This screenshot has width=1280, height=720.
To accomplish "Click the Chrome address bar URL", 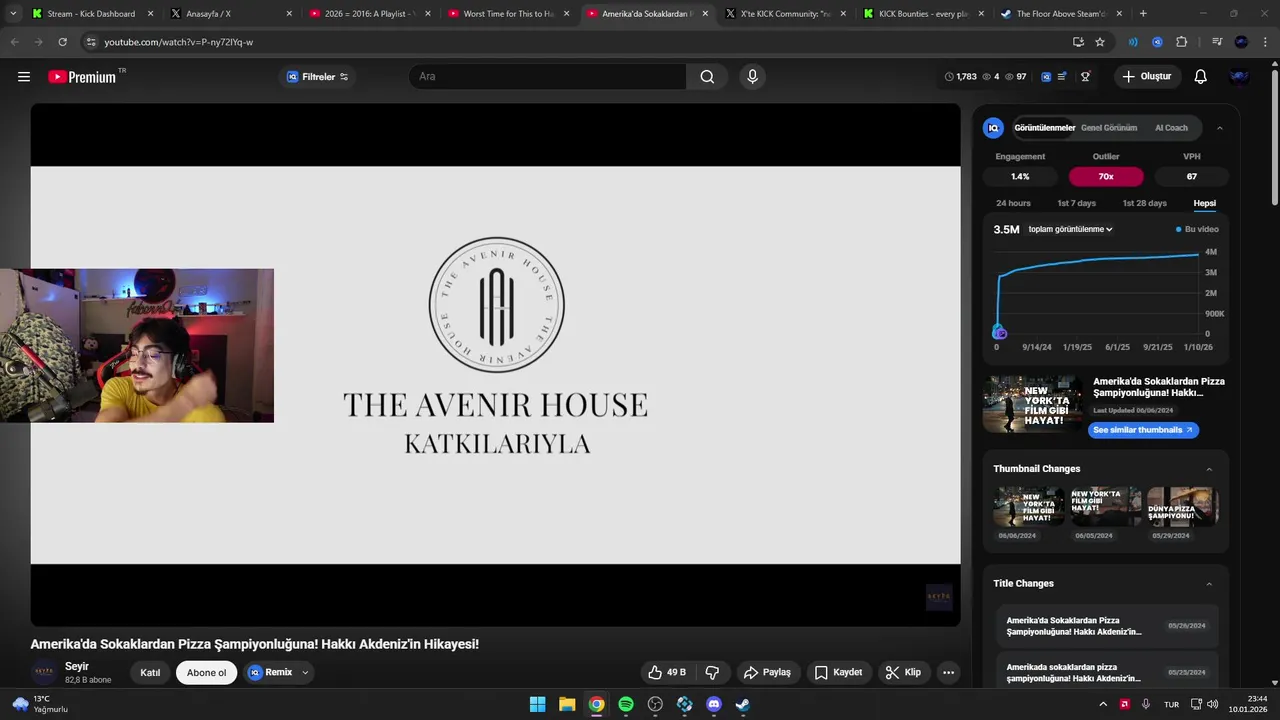I will [x=179, y=42].
